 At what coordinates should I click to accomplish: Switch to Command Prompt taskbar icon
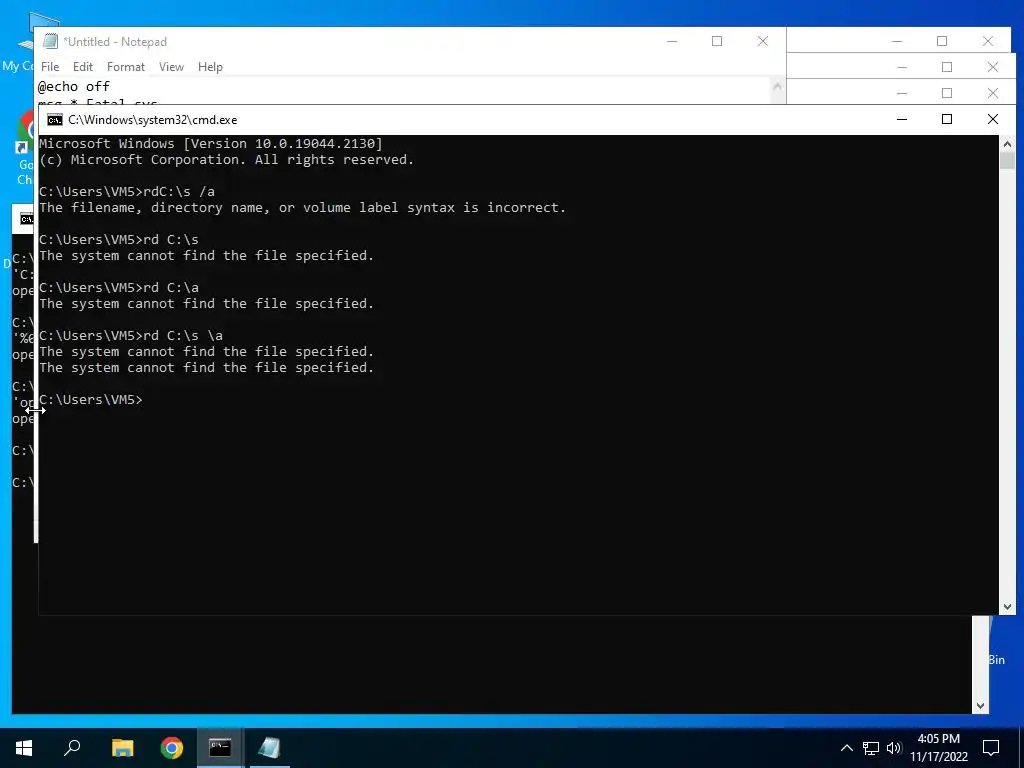[x=220, y=748]
